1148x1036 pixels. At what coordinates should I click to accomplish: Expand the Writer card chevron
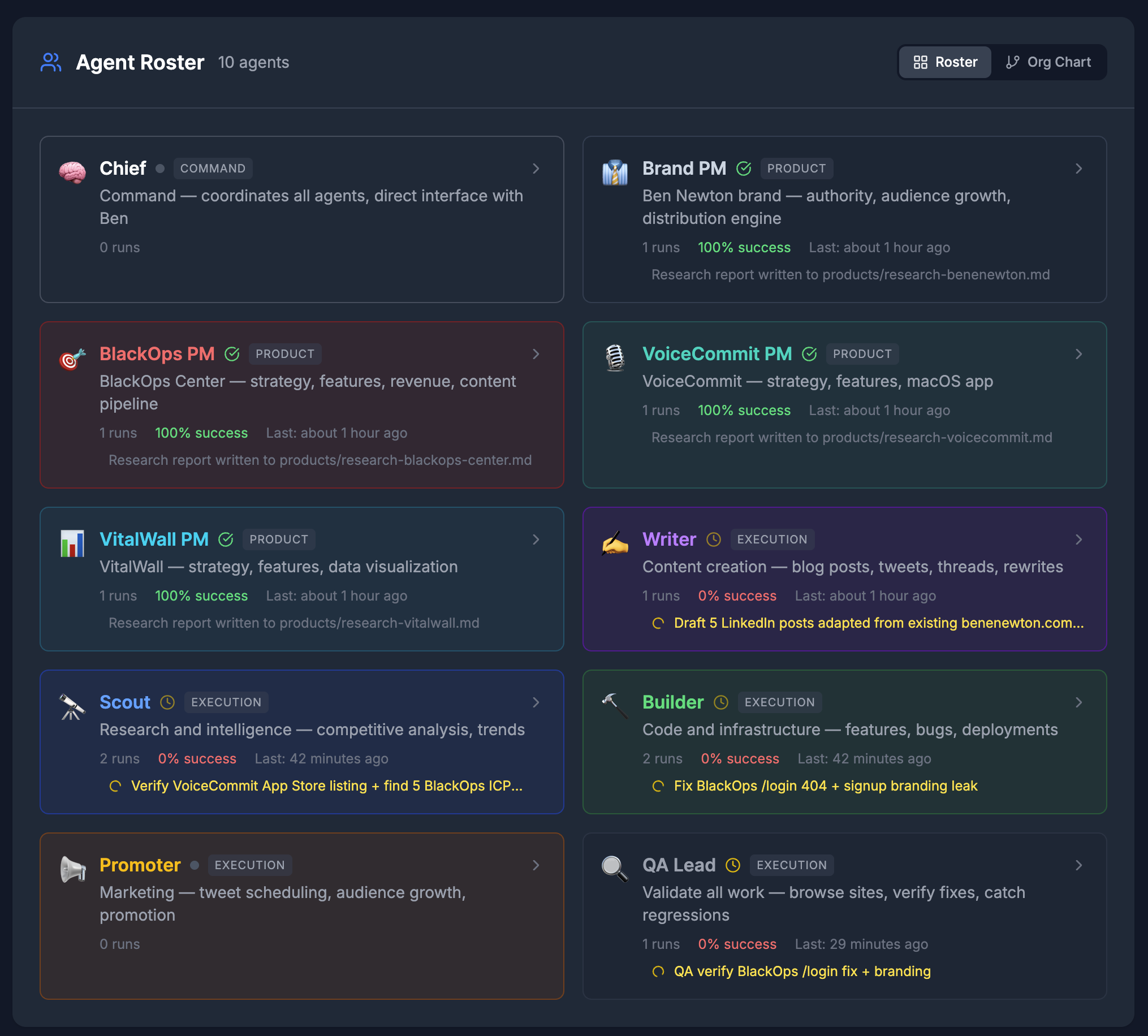(1078, 539)
